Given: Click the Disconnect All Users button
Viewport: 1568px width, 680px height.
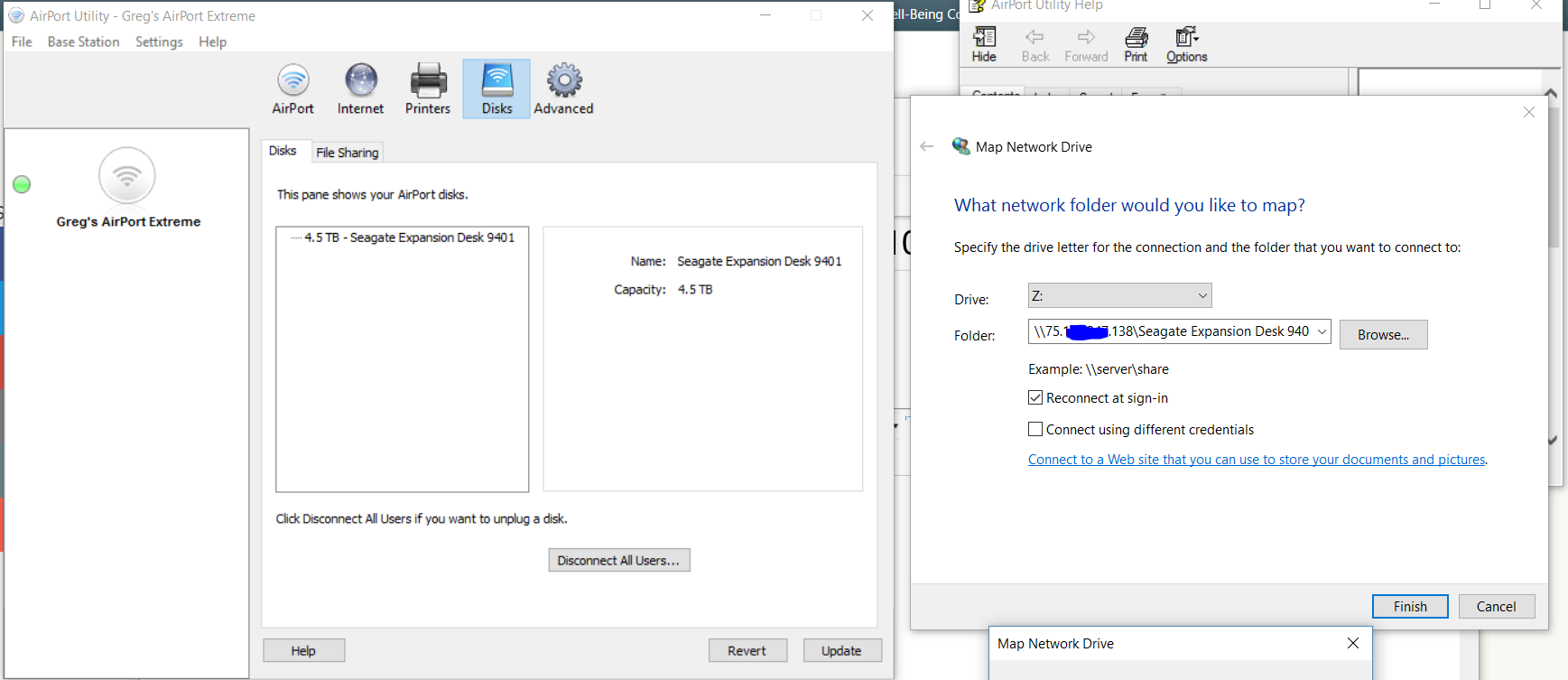Looking at the screenshot, I should [x=619, y=560].
